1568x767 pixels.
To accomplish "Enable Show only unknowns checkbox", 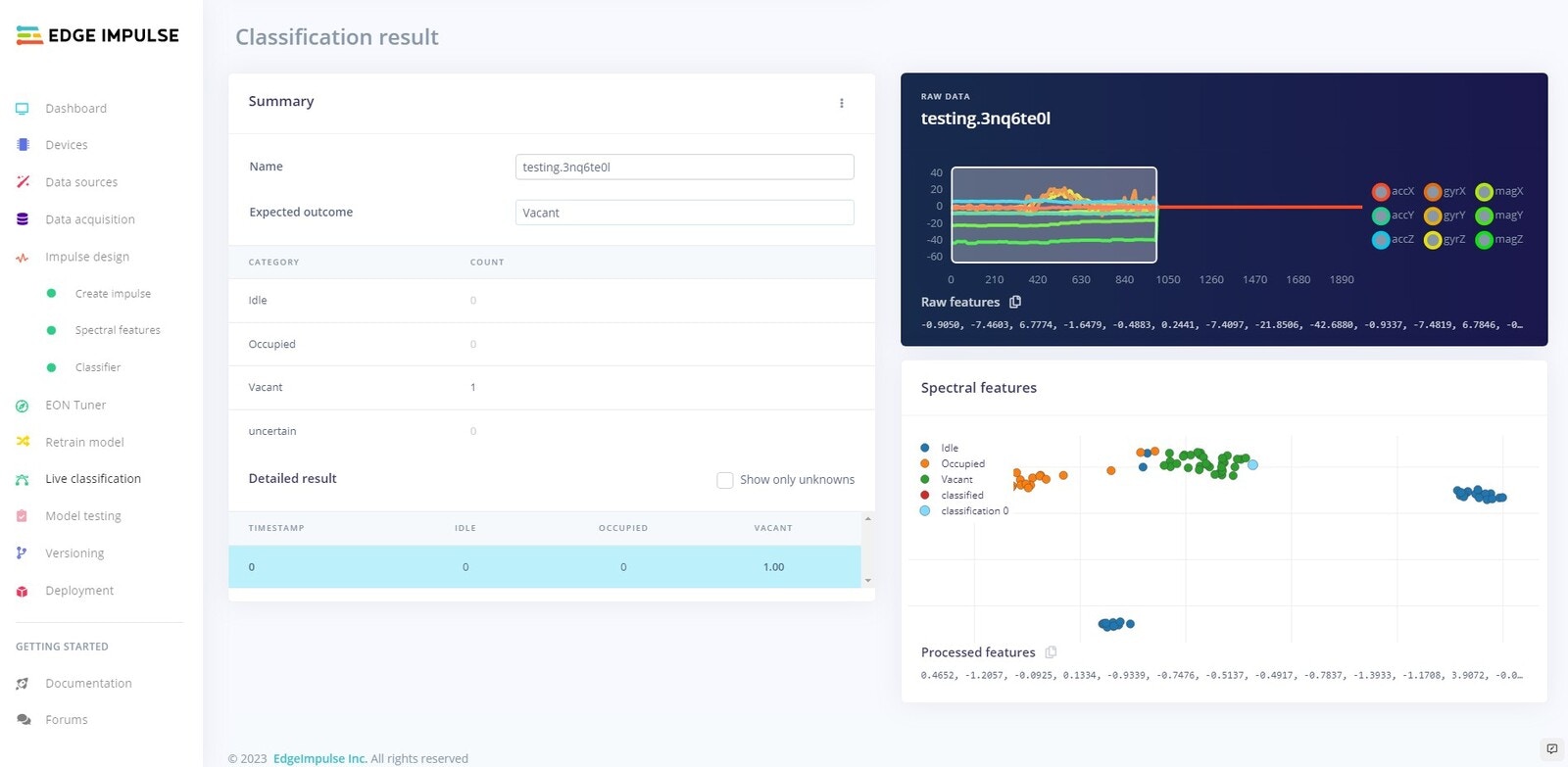I will pyautogui.click(x=725, y=480).
